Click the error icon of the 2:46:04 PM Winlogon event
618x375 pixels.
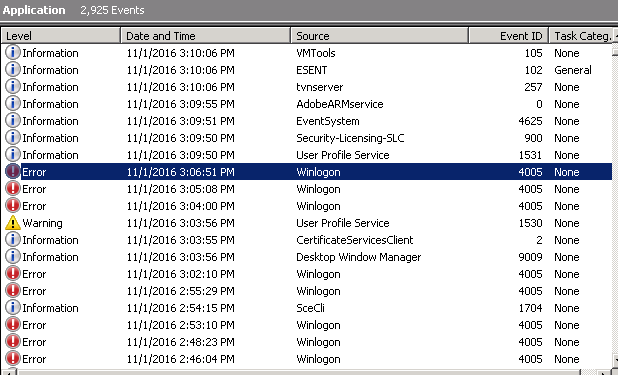(13, 358)
